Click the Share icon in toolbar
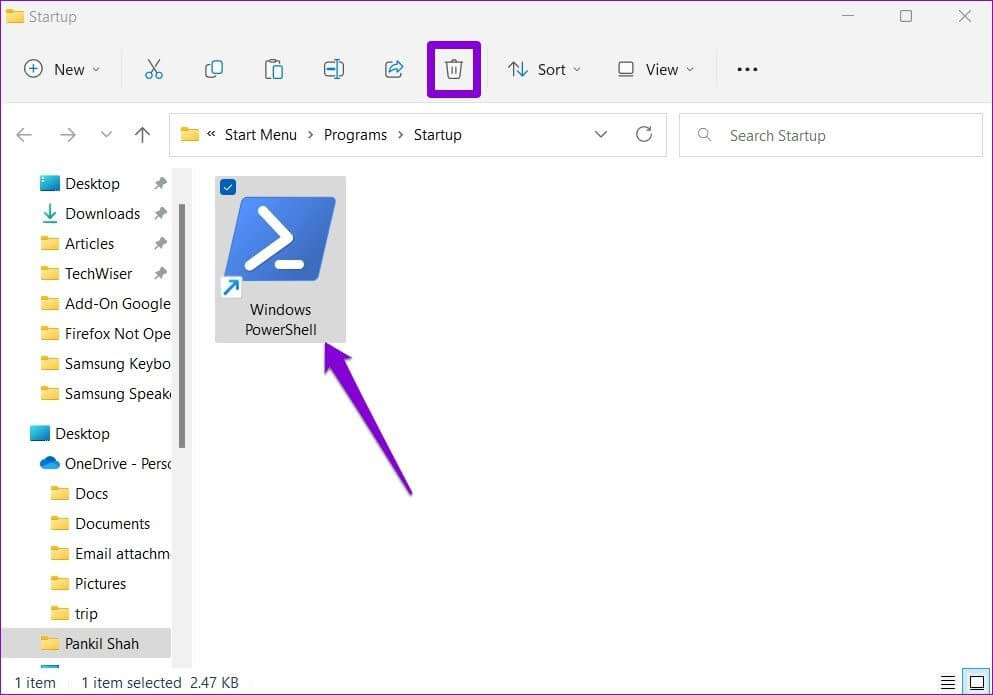The image size is (993, 695). pyautogui.click(x=394, y=69)
